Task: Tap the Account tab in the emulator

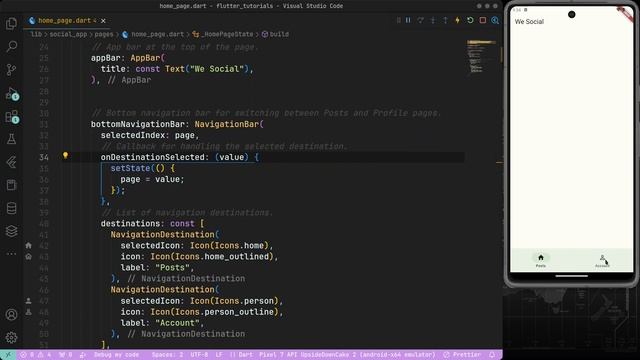Action: pos(602,260)
